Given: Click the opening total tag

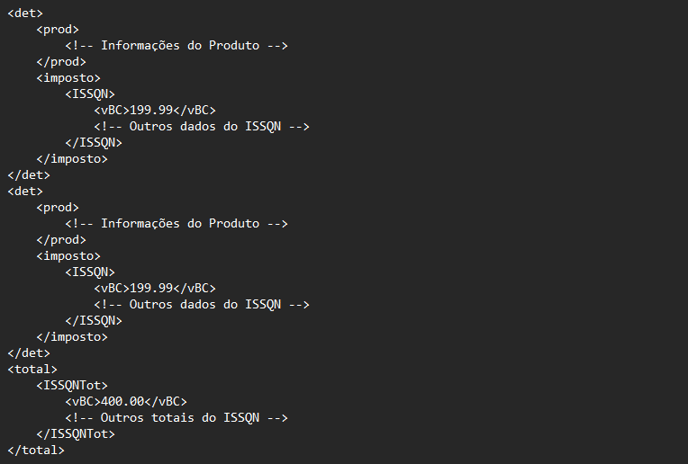Looking at the screenshot, I should [32, 369].
